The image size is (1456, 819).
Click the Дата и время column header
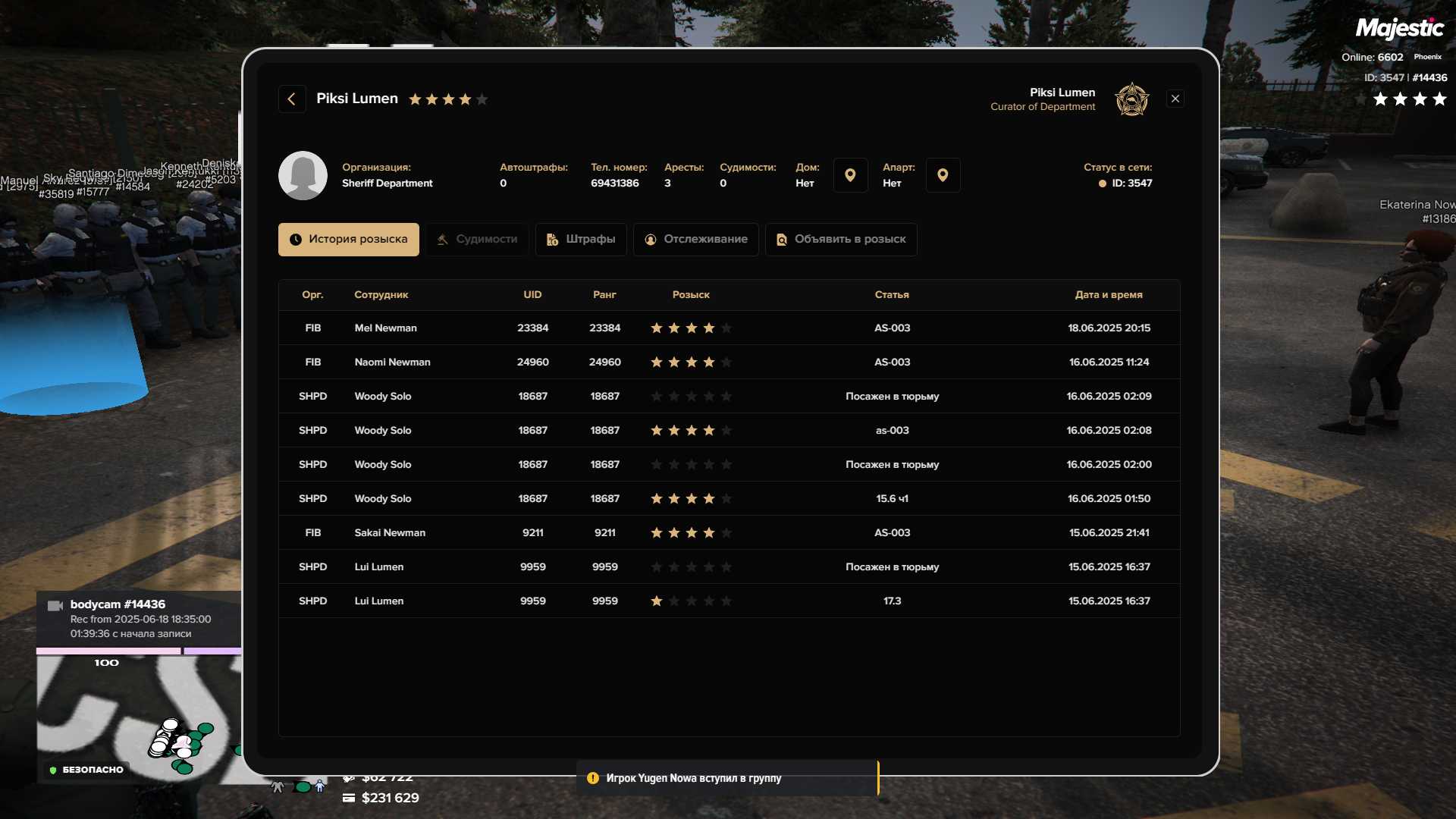click(1109, 295)
